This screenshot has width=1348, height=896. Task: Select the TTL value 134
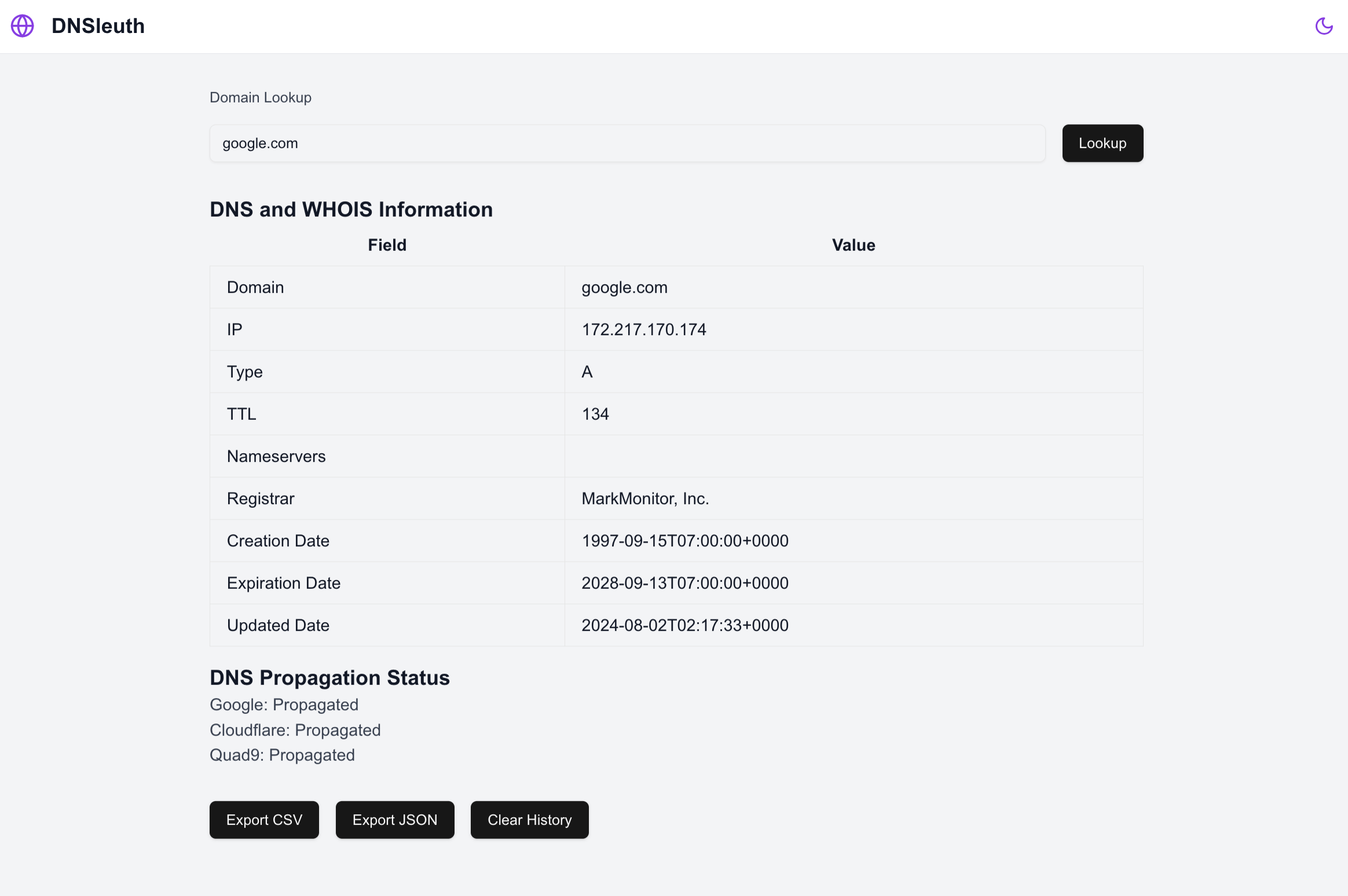click(595, 414)
